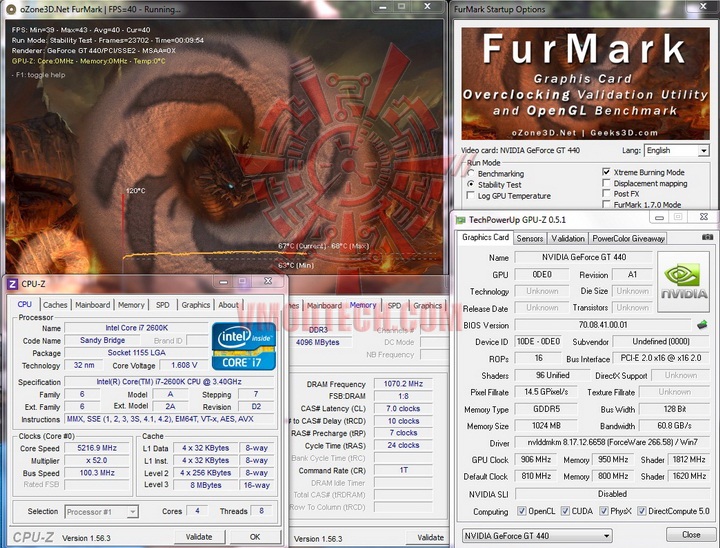Open the Graphics tab in front CPU-Z
The width and height of the screenshot is (720, 548).
click(196, 305)
